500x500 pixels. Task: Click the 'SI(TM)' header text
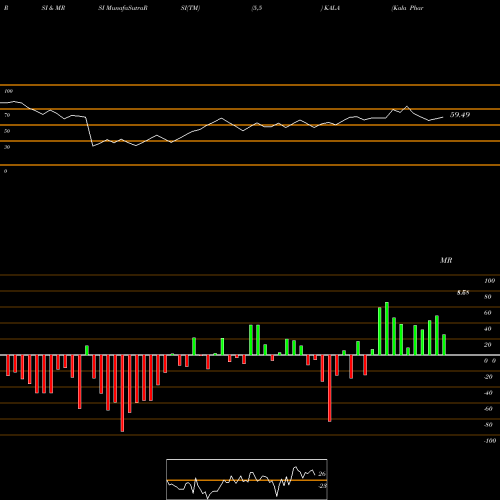point(190,8)
